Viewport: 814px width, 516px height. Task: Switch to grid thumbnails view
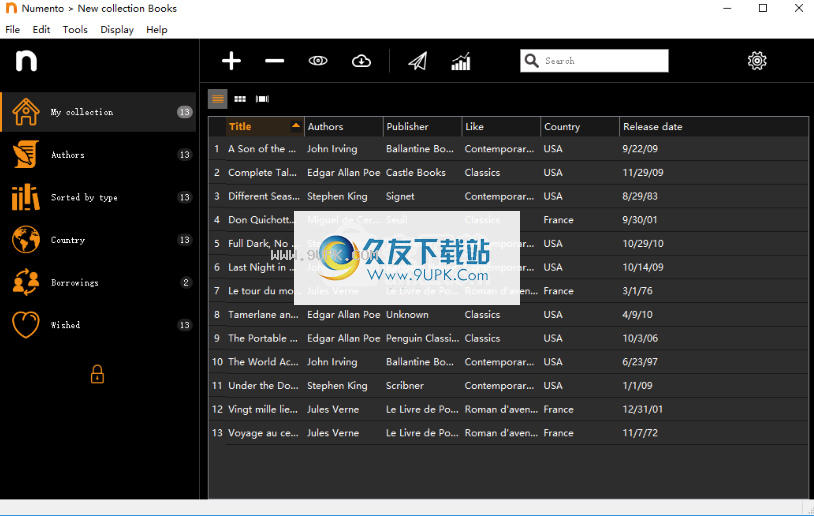(240, 99)
